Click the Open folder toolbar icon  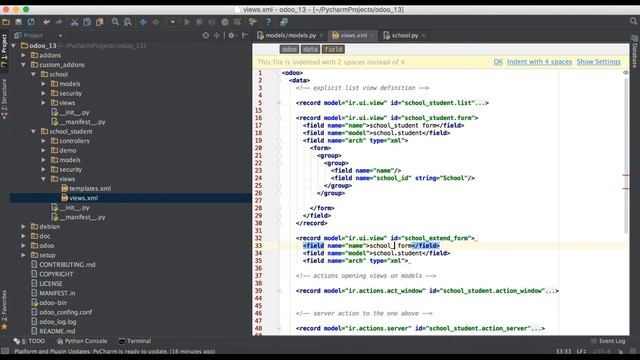tap(6, 22)
